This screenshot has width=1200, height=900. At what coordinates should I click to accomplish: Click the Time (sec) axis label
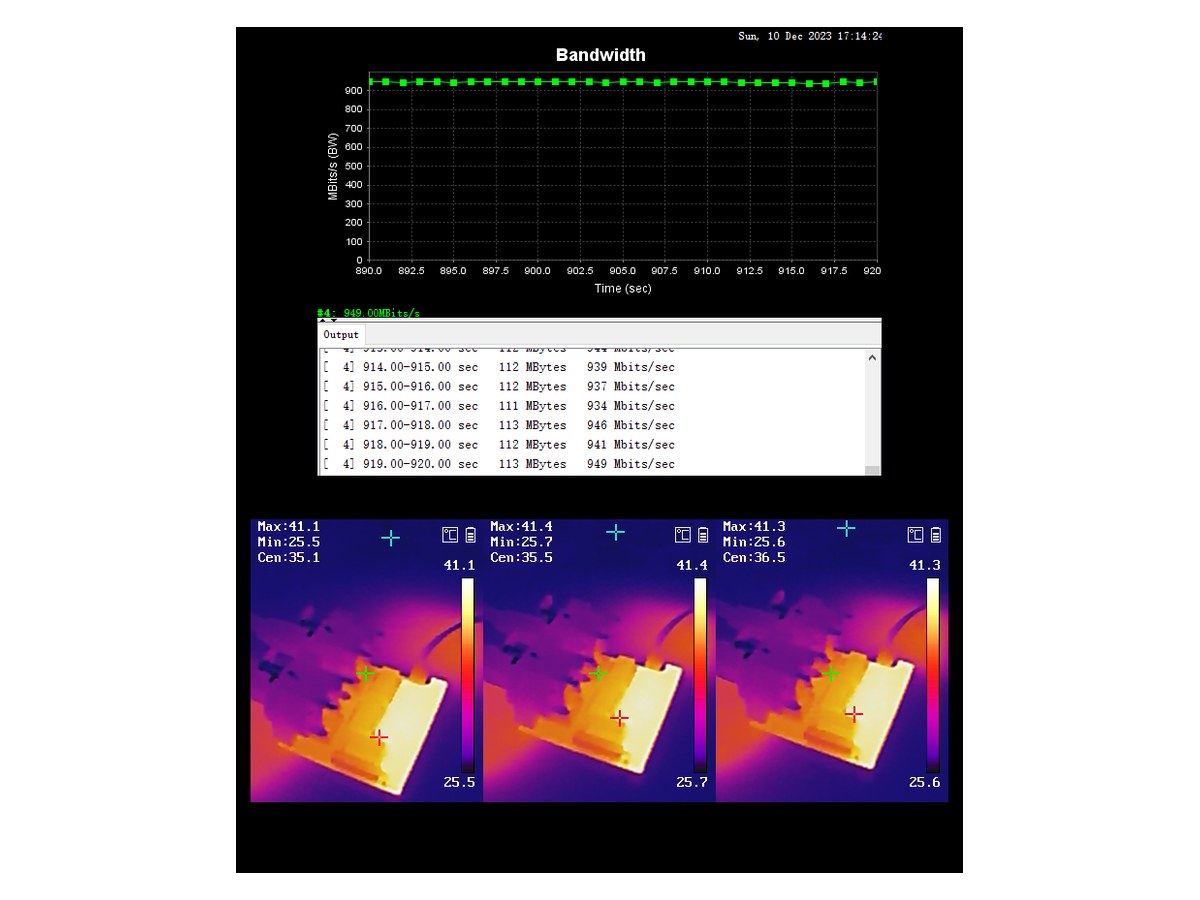tap(623, 288)
